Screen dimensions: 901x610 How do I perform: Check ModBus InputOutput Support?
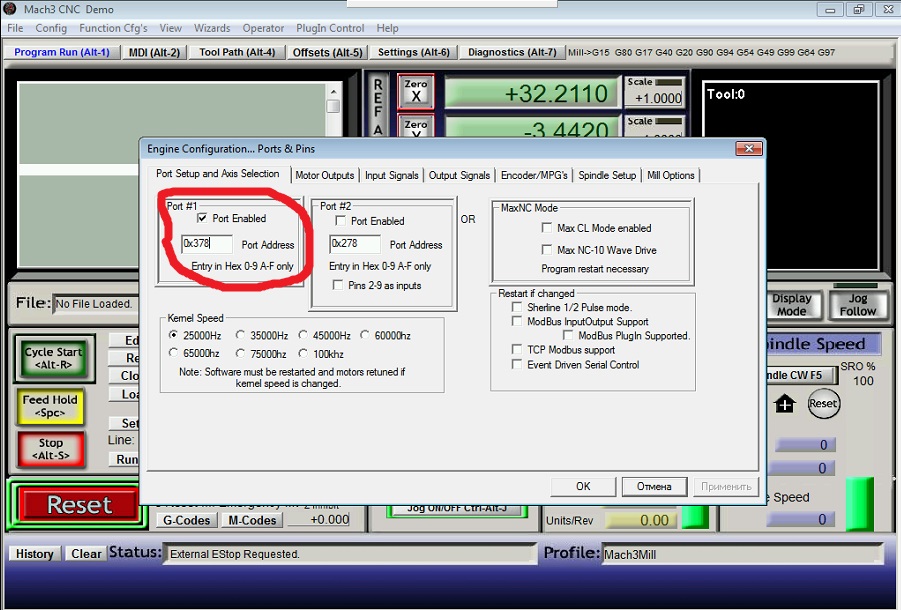coord(517,322)
